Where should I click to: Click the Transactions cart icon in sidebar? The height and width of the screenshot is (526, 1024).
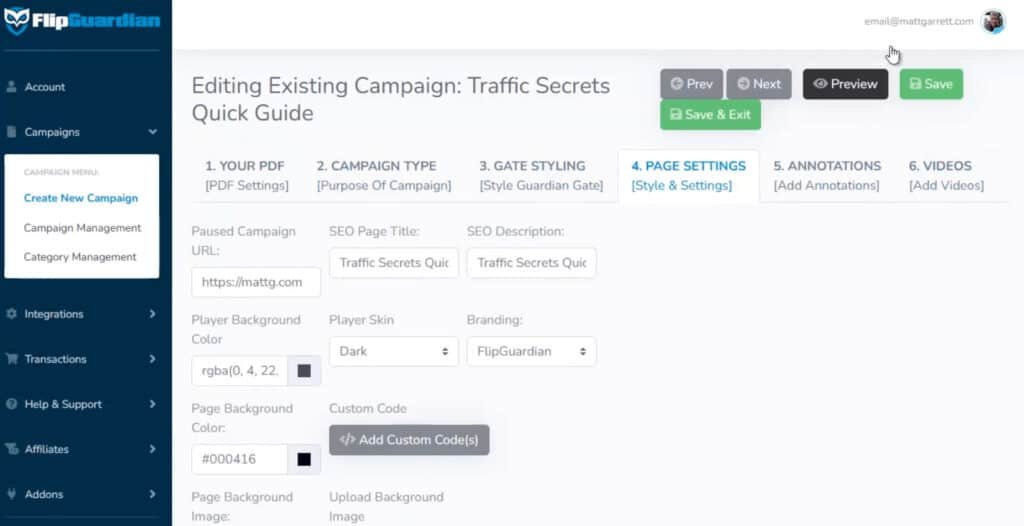point(12,359)
